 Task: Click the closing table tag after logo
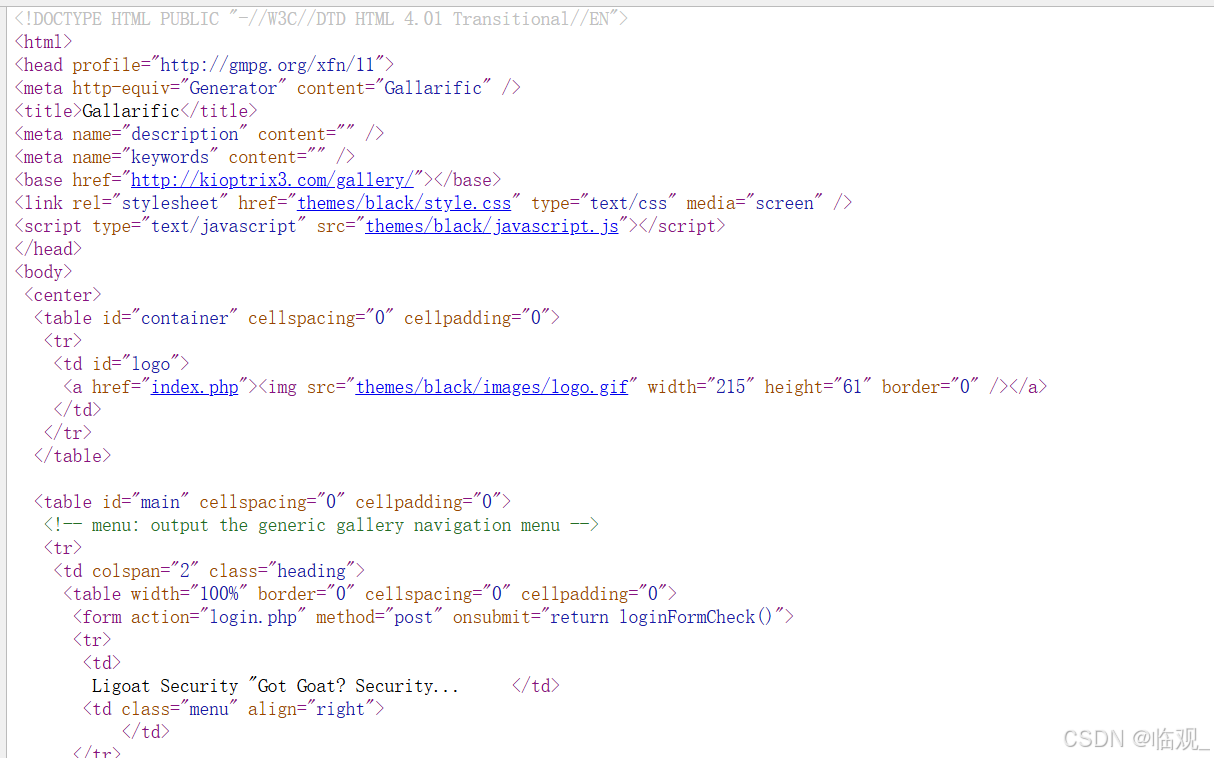(x=72, y=456)
